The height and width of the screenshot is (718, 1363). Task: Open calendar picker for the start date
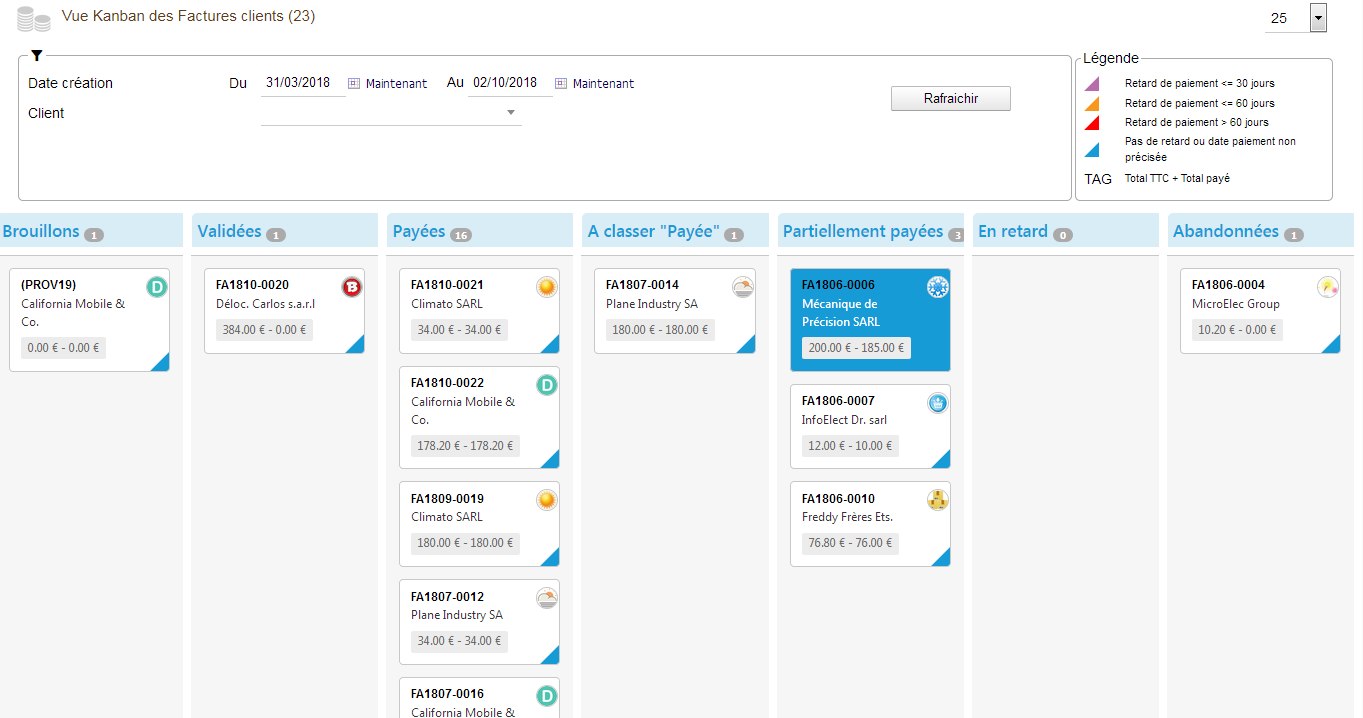(x=354, y=84)
